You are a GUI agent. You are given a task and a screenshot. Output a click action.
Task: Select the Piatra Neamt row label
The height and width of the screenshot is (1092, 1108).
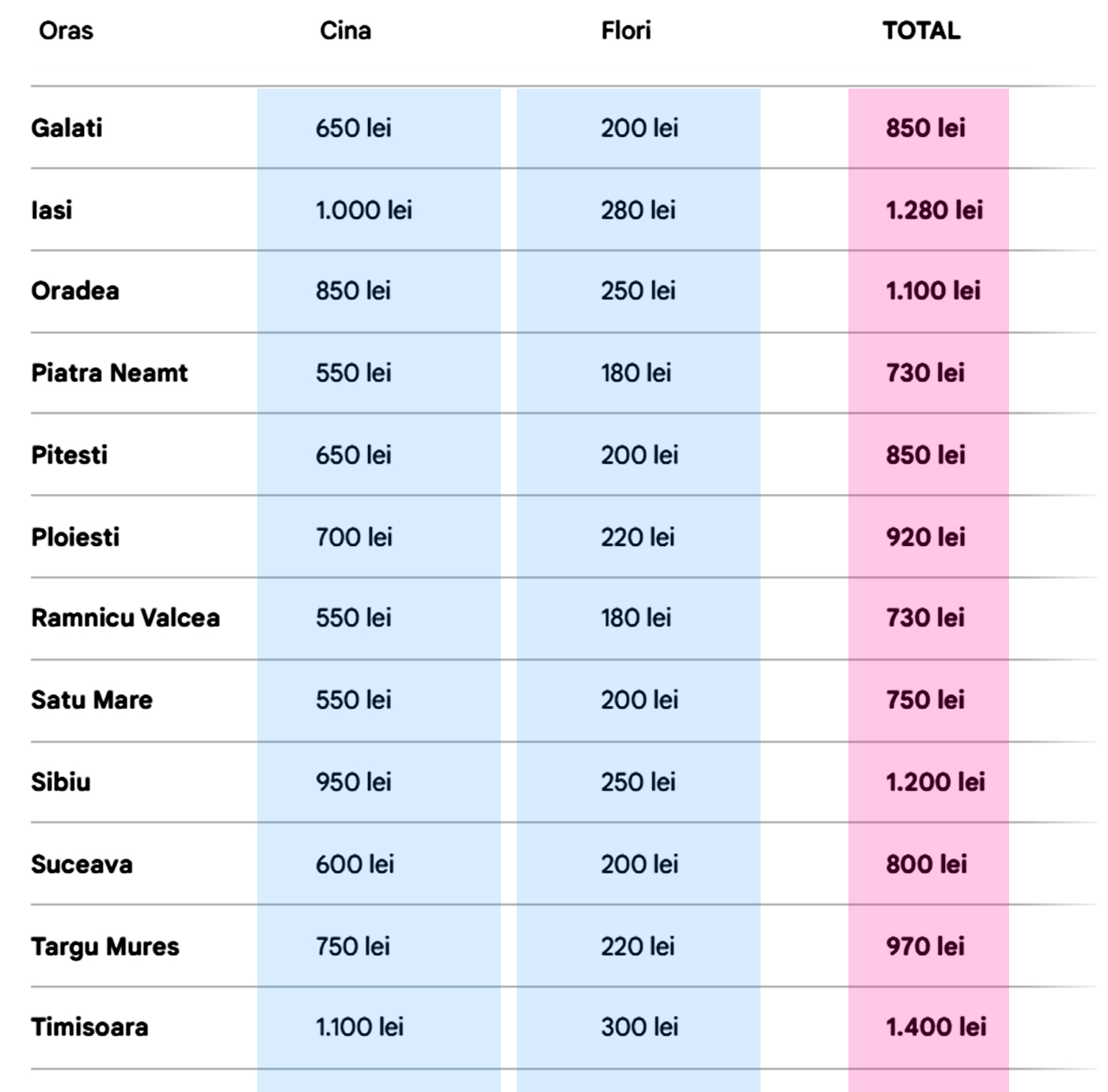(x=109, y=373)
